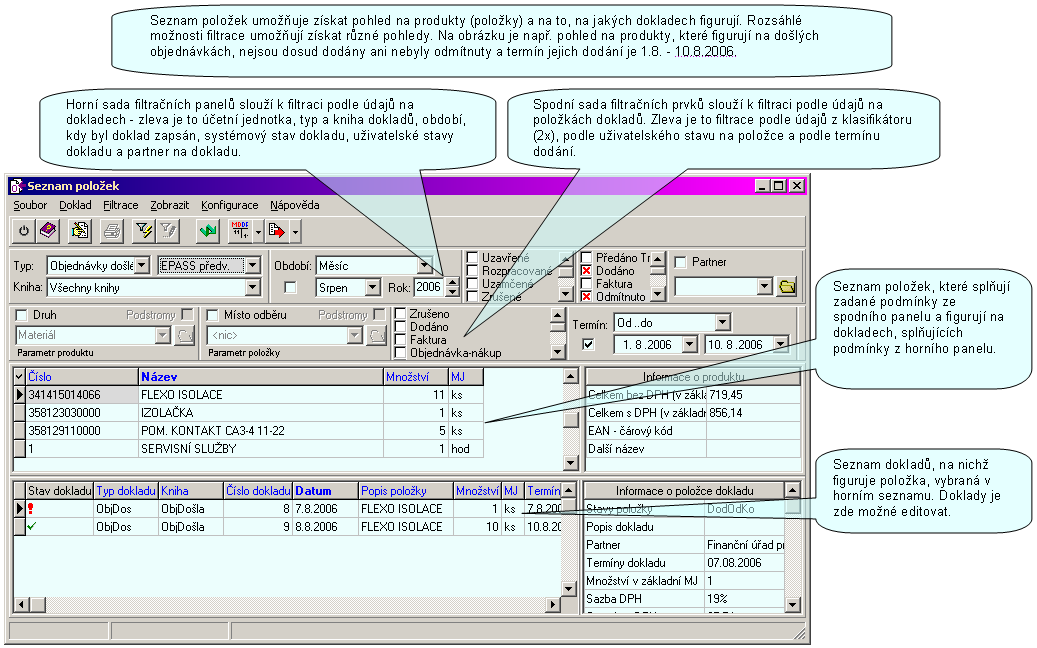The image size is (1037, 648).
Task: Click the document with red arrow export icon
Action: [x=277, y=231]
